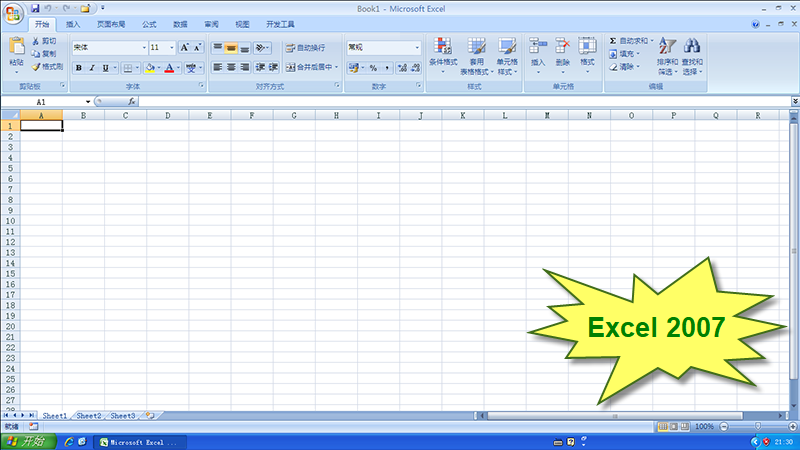The height and width of the screenshot is (450, 800).
Task: Insert a new worksheet tab icon
Action: tap(150, 416)
